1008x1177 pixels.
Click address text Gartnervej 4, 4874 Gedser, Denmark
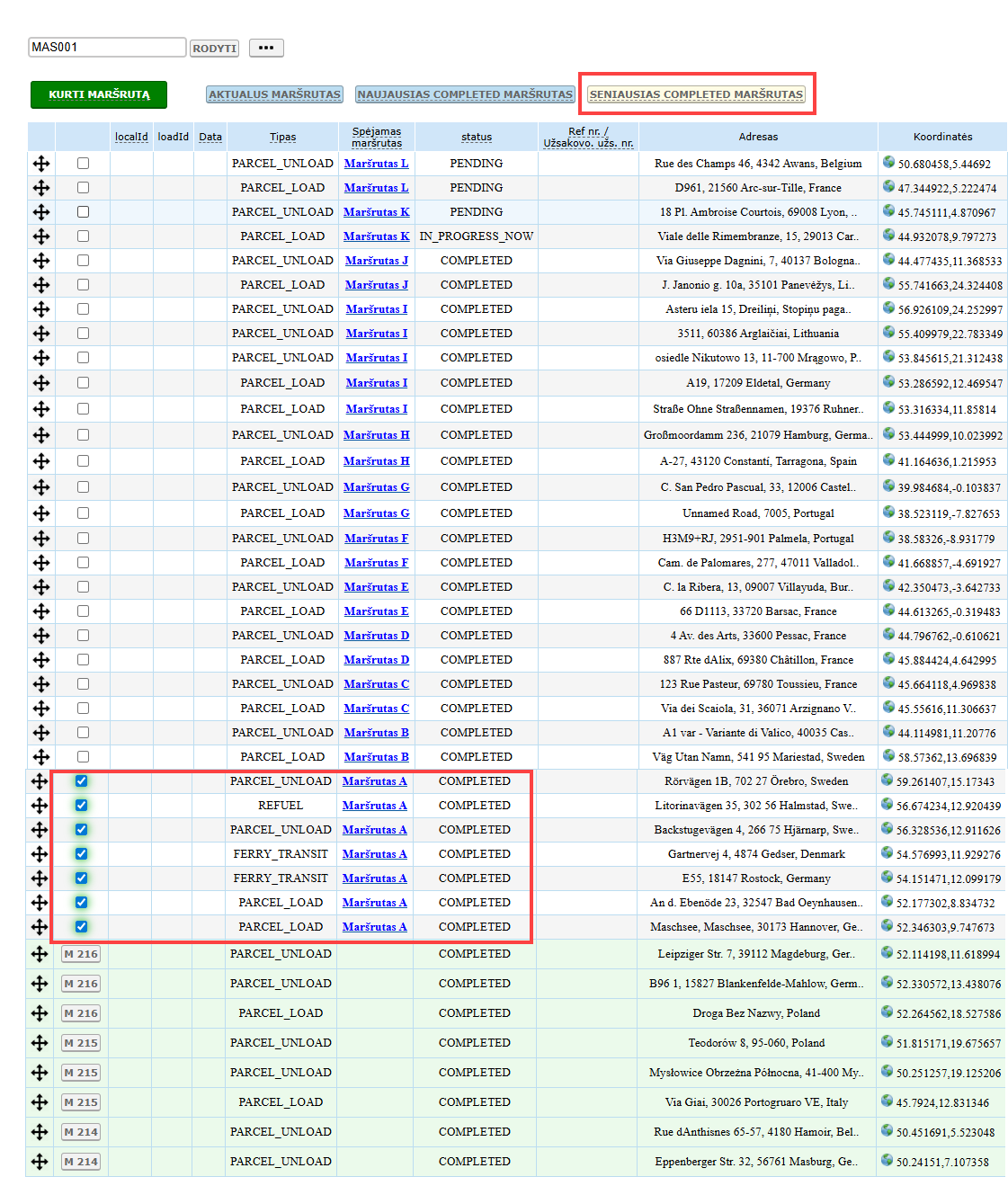(756, 854)
